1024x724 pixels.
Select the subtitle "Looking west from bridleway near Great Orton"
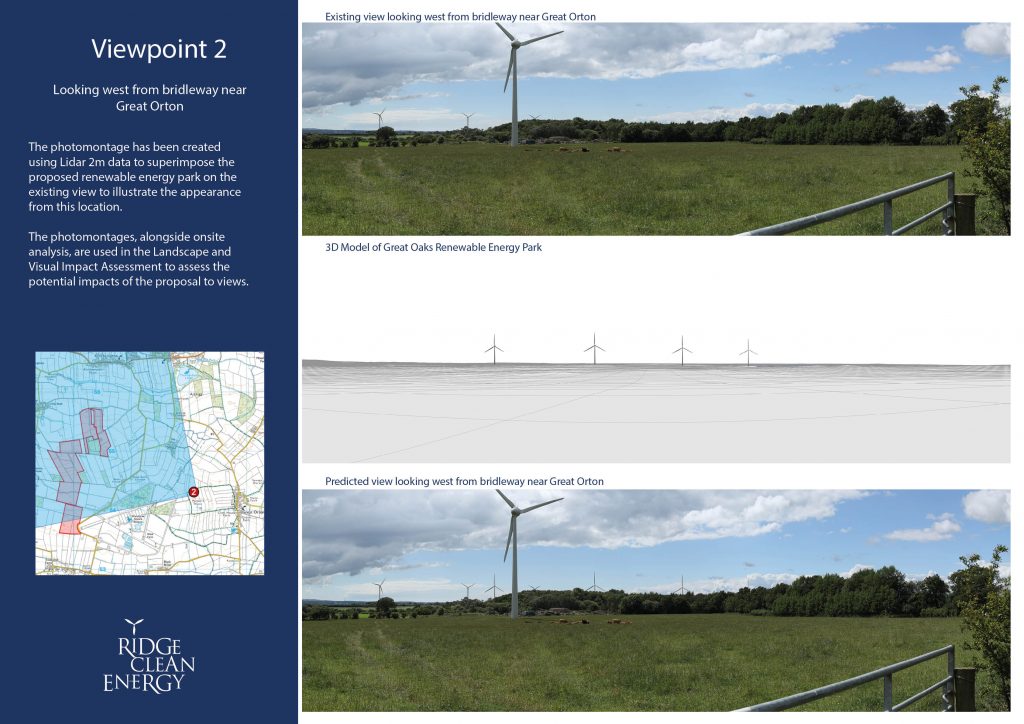coord(150,98)
